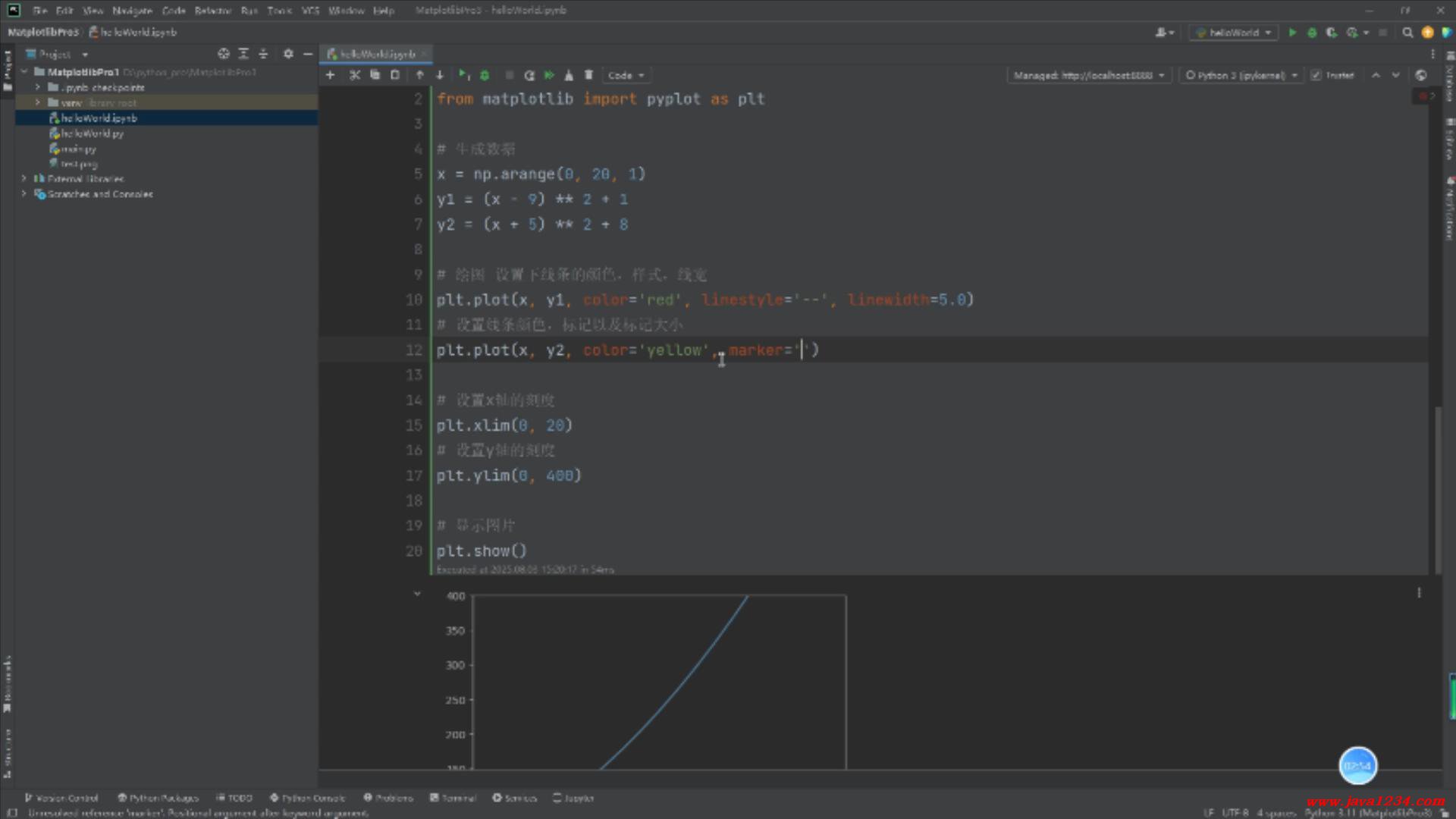Open the Refactor menu

212,11
